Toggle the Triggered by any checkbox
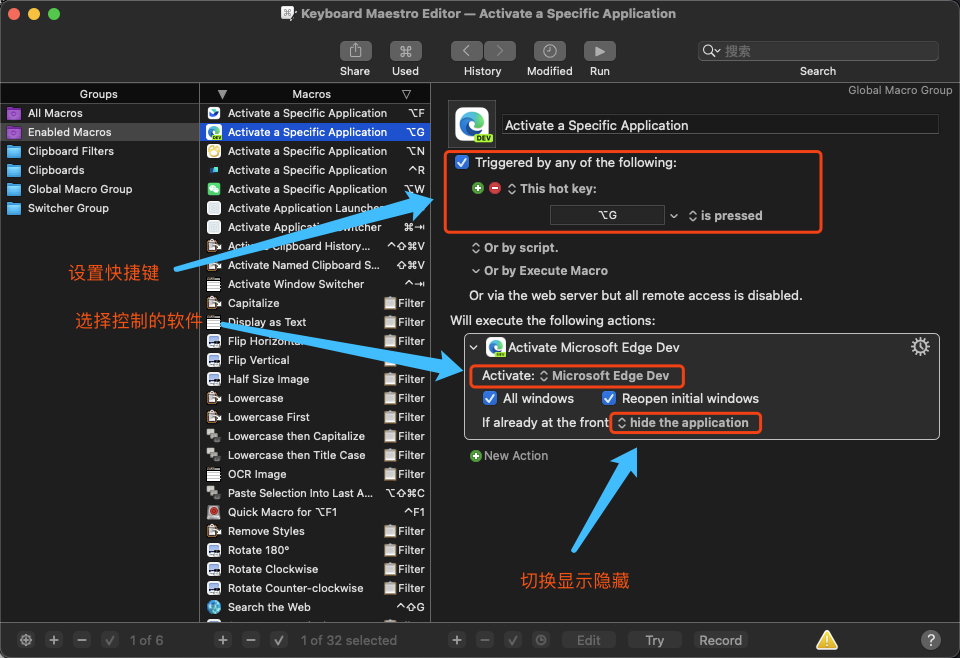960x658 pixels. pyautogui.click(x=462, y=162)
